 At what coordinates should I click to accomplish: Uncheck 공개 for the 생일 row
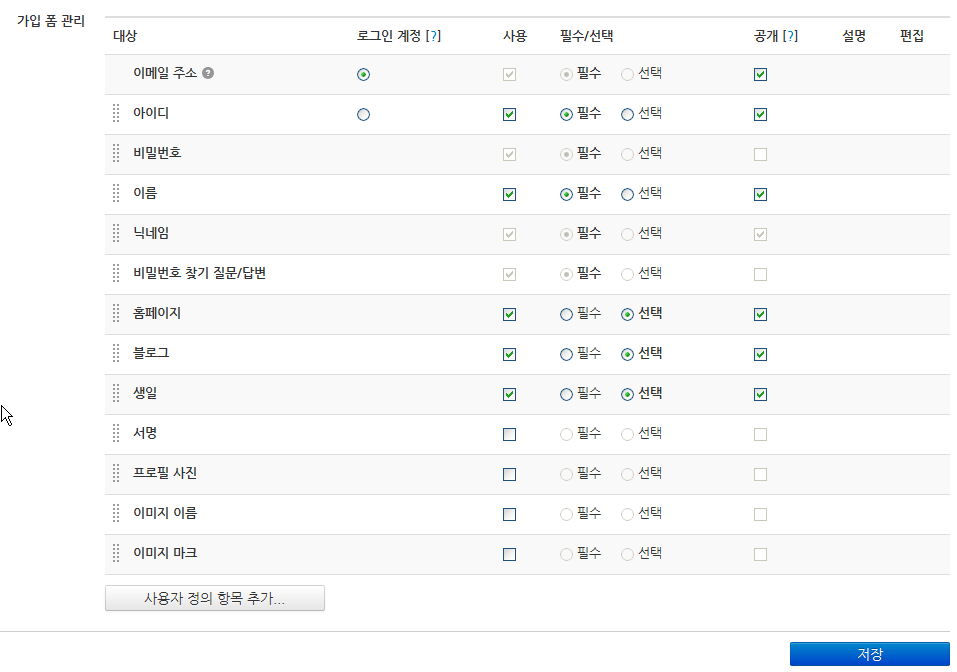[760, 393]
